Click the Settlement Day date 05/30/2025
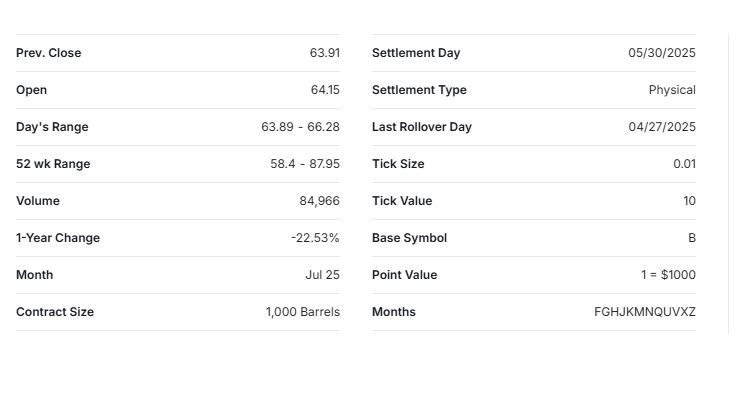 662,53
